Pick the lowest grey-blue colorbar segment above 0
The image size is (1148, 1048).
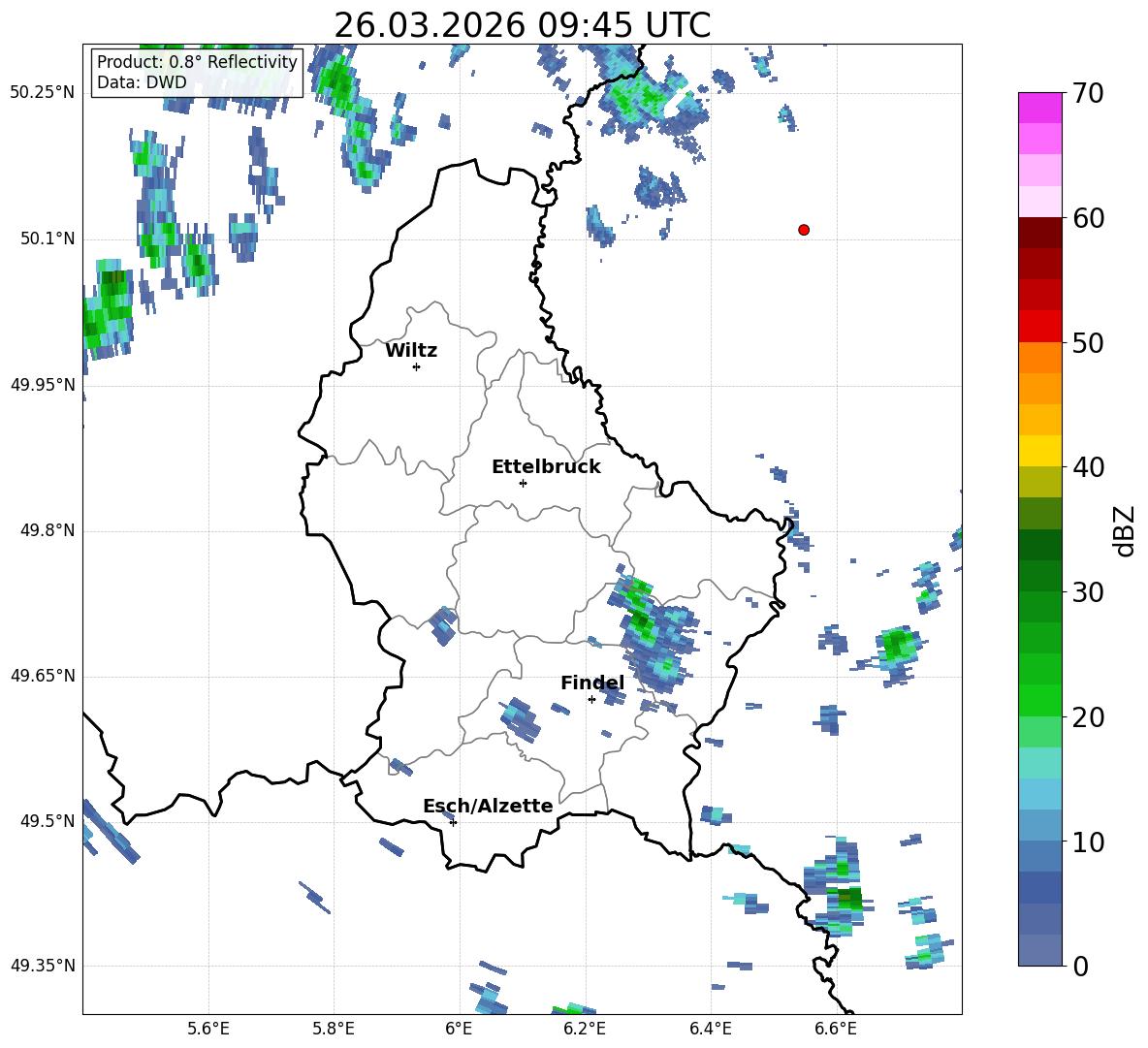pos(1039,950)
